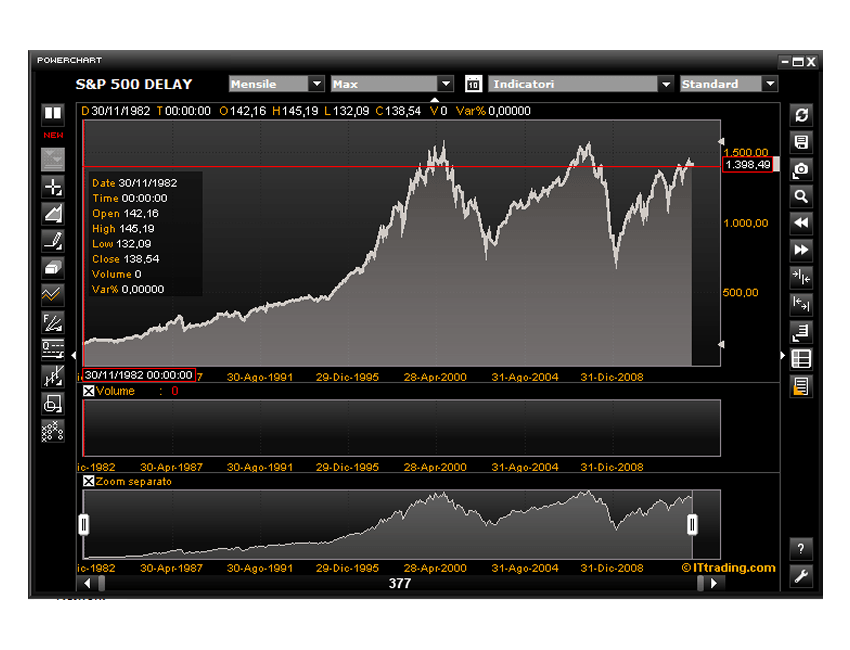Save the chart with the disk icon
This screenshot has width=850, height=650.
point(801,142)
